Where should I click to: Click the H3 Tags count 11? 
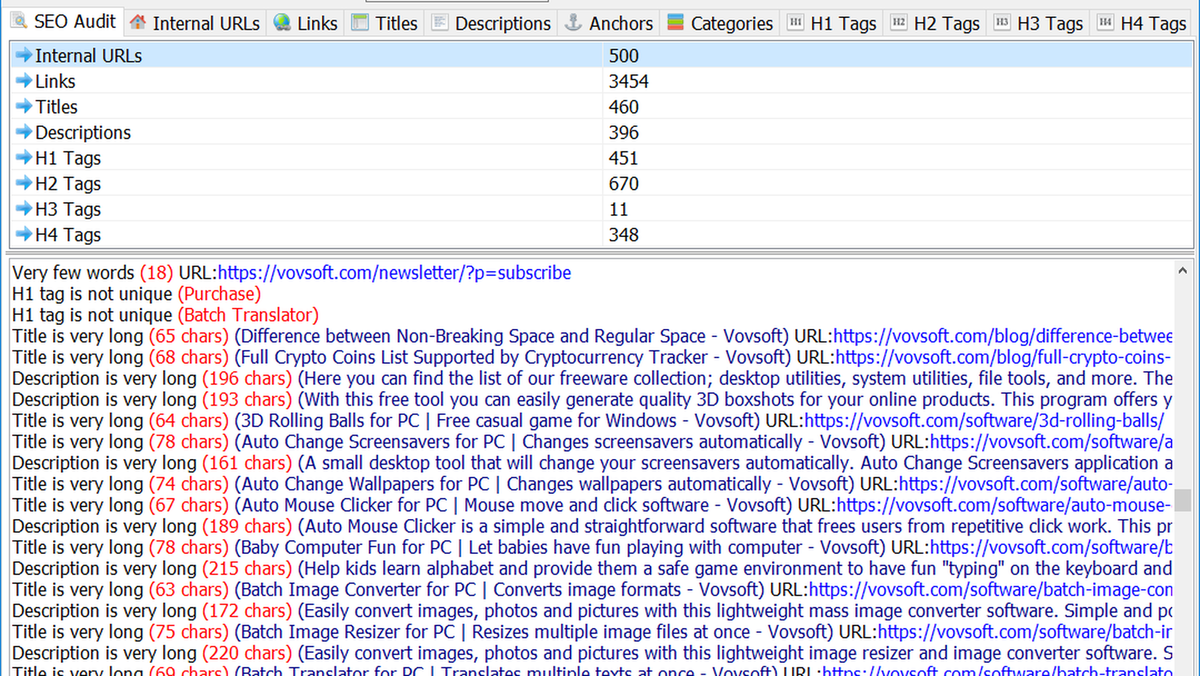pyautogui.click(x=617, y=210)
